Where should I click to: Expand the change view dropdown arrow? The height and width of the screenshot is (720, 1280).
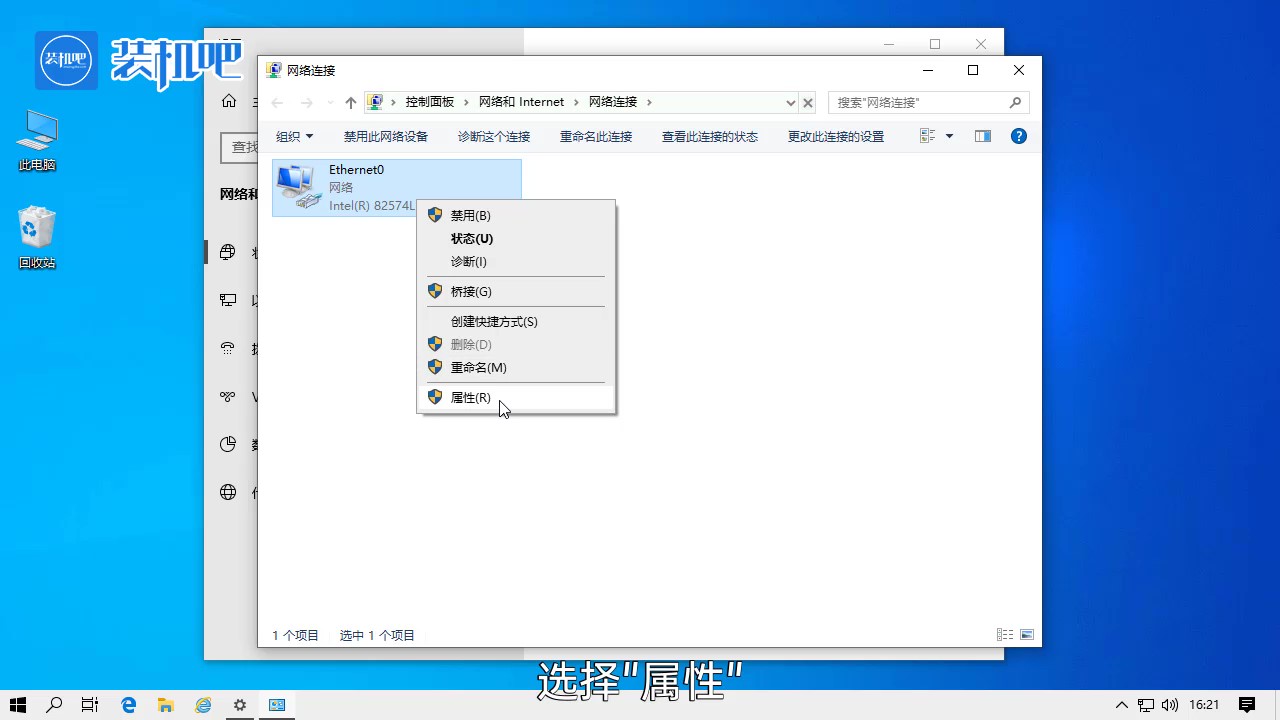(948, 136)
